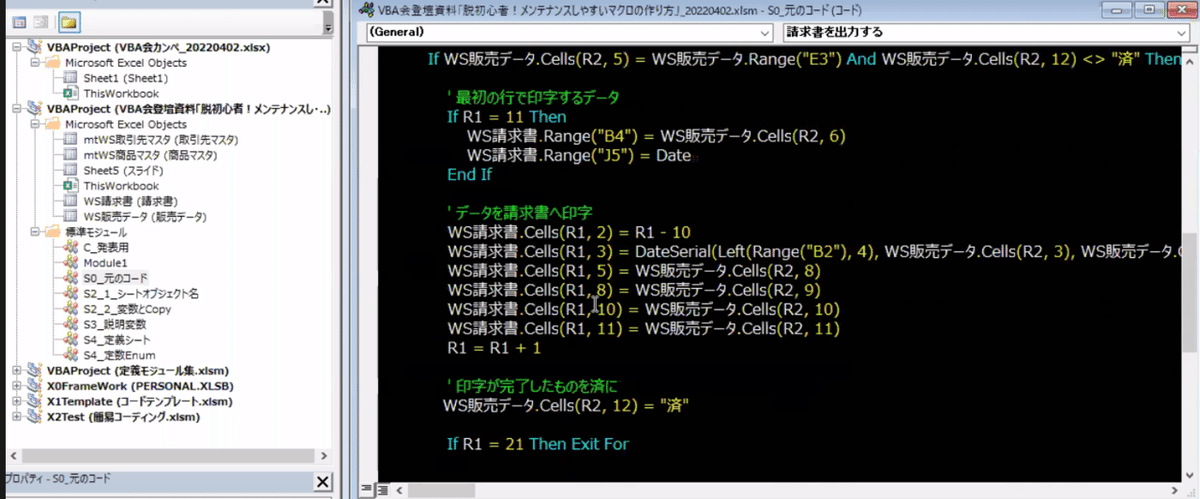Select the S2_2_変数とCopy module
This screenshot has height=499, width=1200.
click(128, 309)
